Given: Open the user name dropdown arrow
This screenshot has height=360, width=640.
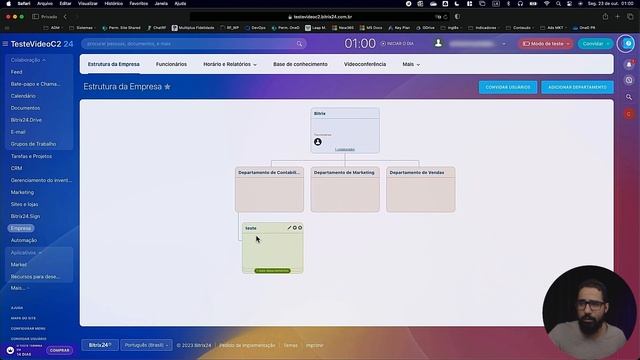Looking at the screenshot, I should 504,44.
